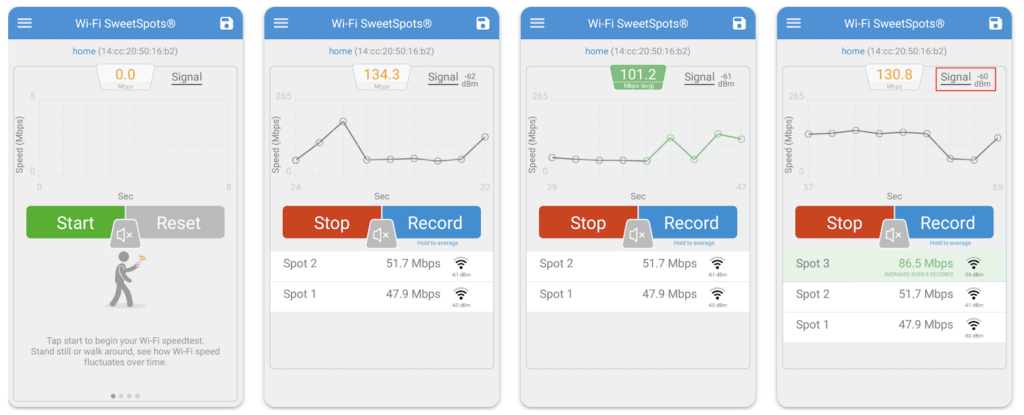The width and height of the screenshot is (1024, 415).
Task: Open hamburger menu on the 134.3 Mbps screen
Action: (281, 23)
